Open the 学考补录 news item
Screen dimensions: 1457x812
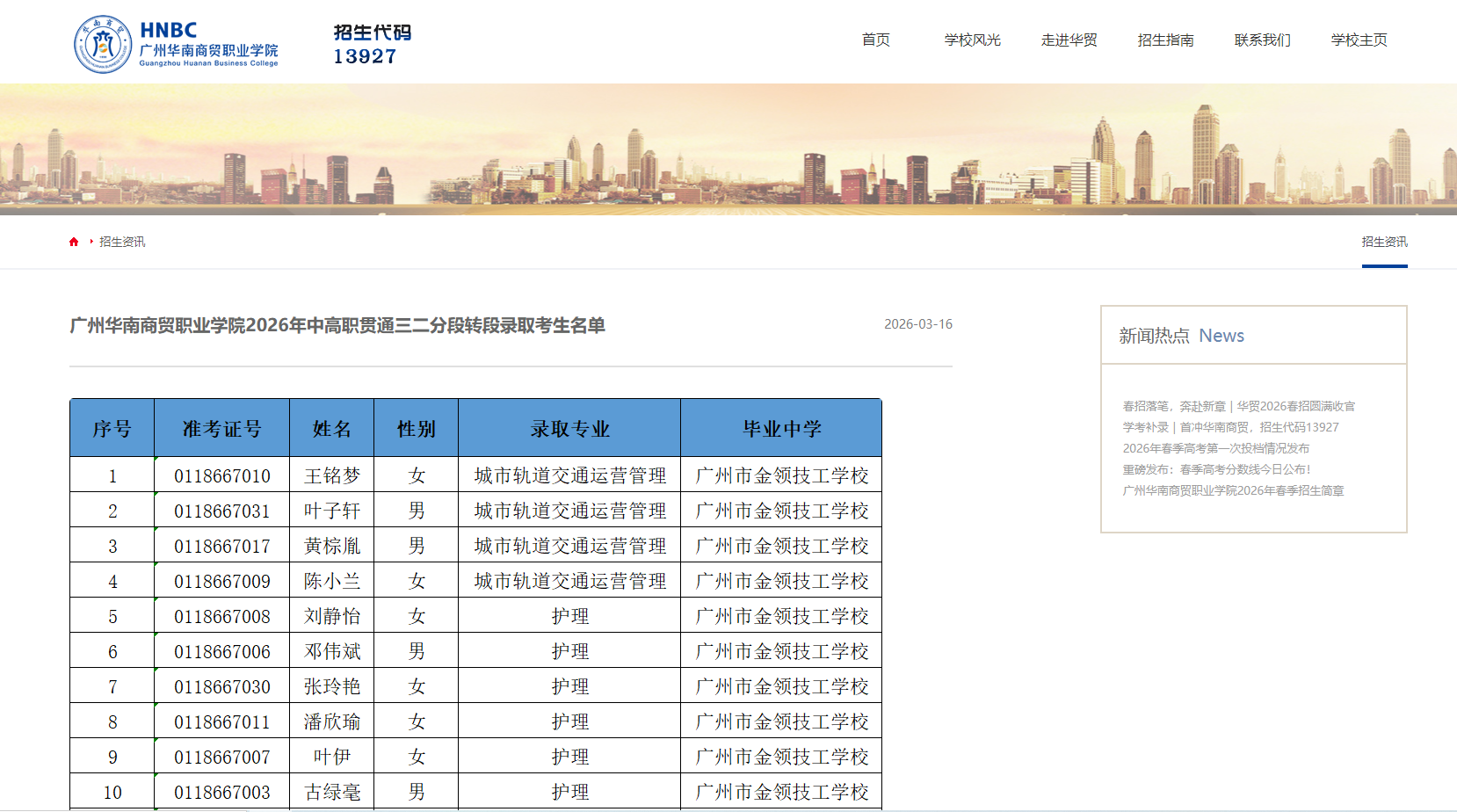1230,427
